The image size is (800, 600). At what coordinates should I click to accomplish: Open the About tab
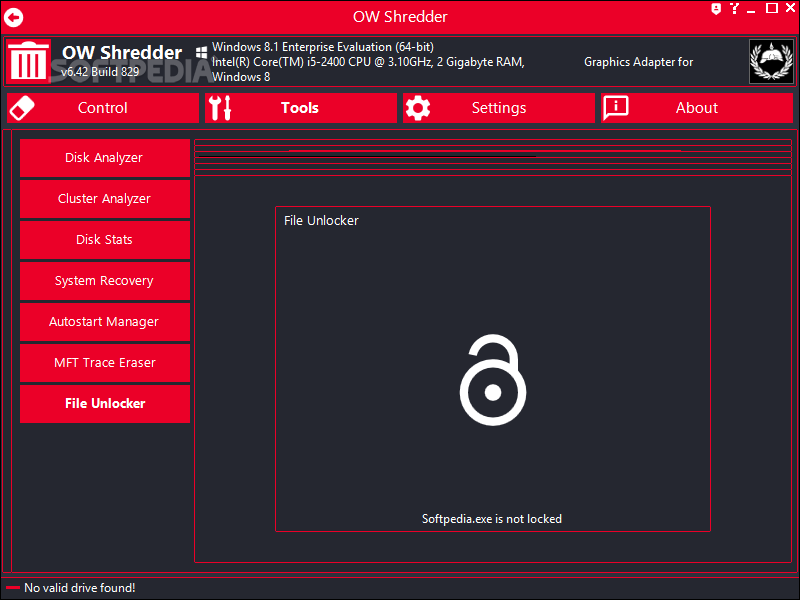tap(697, 108)
